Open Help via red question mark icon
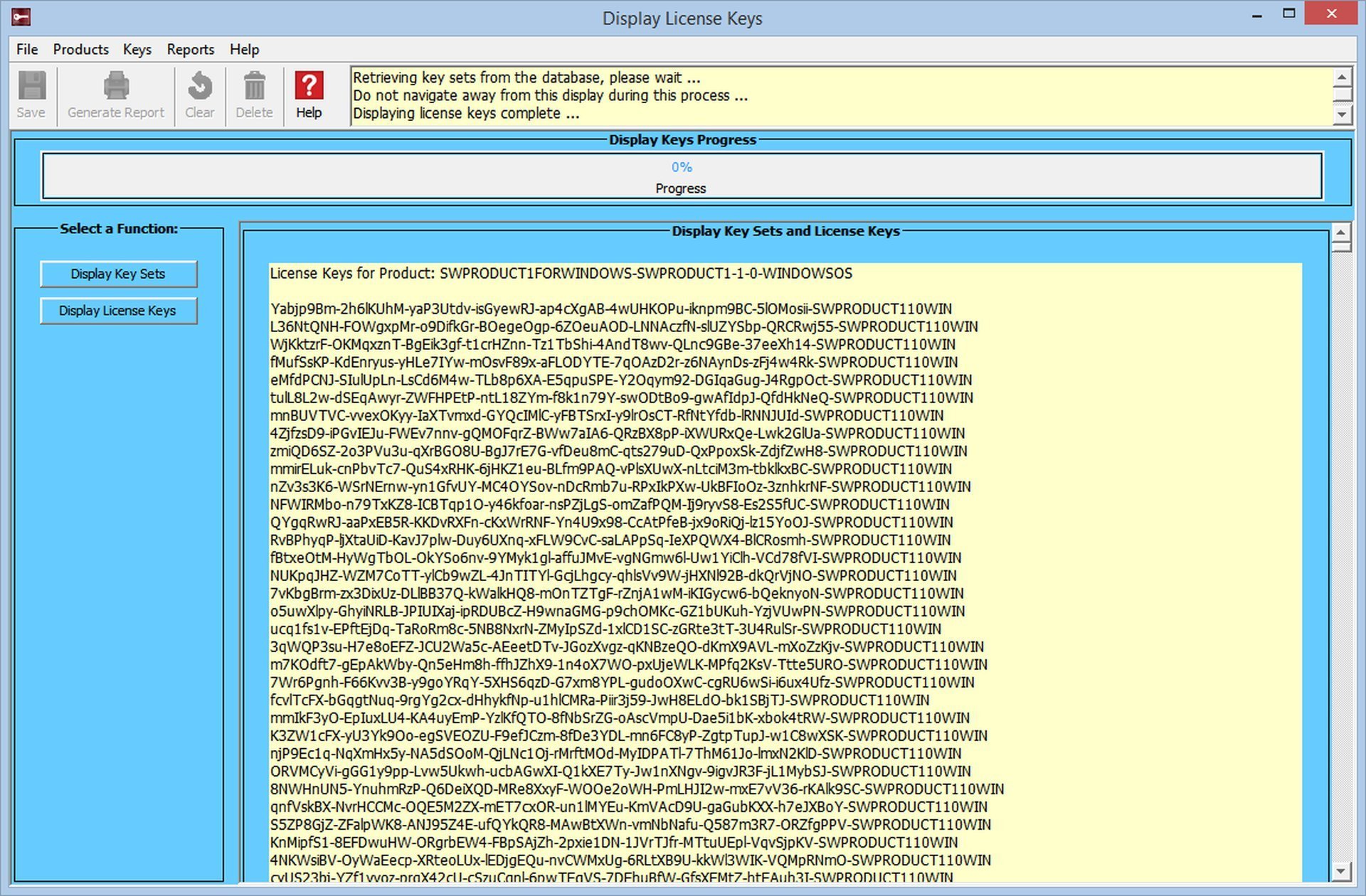Screen dimensions: 1366x896 pyautogui.click(x=309, y=86)
